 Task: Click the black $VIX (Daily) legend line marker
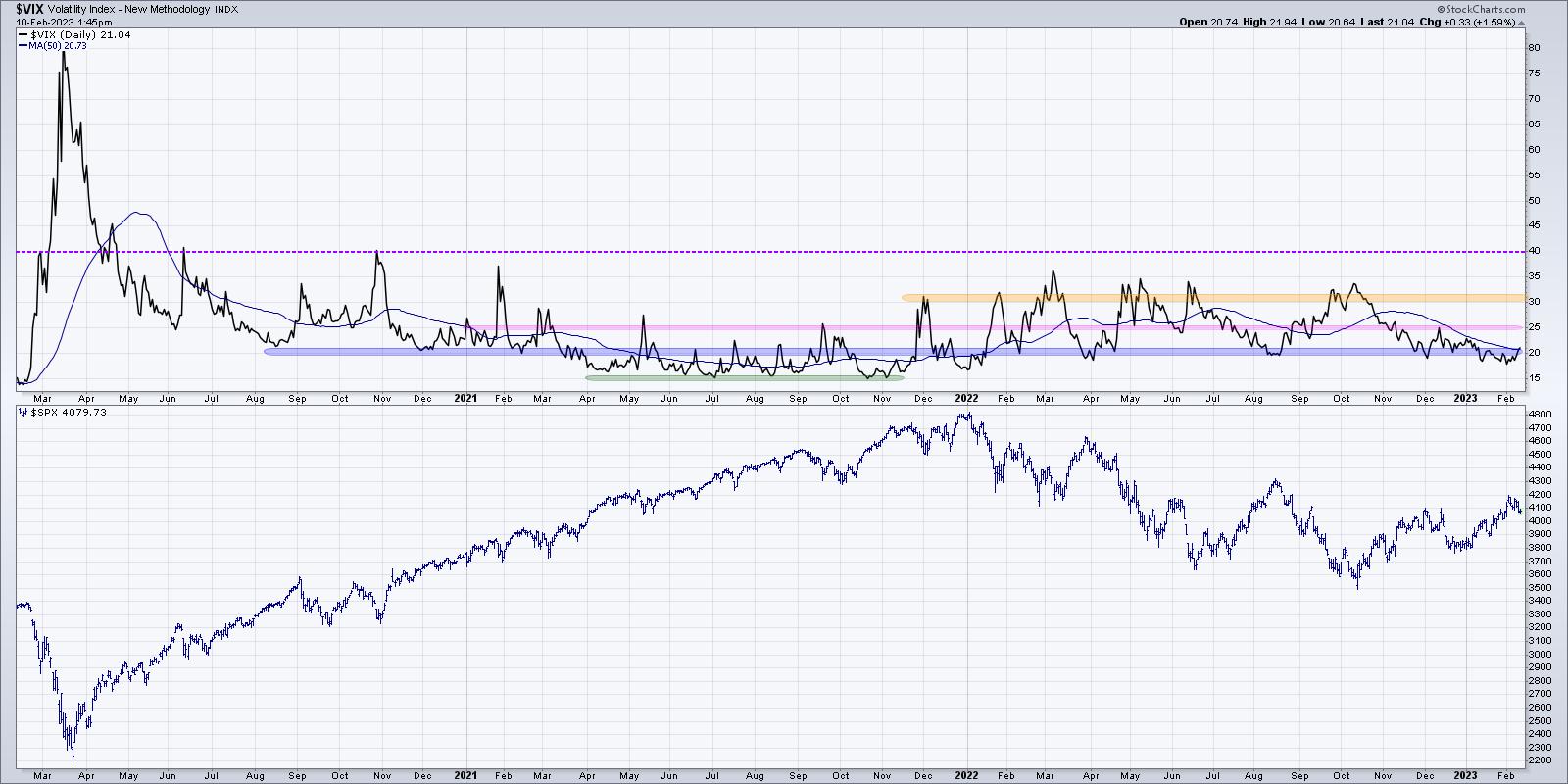tap(24, 34)
